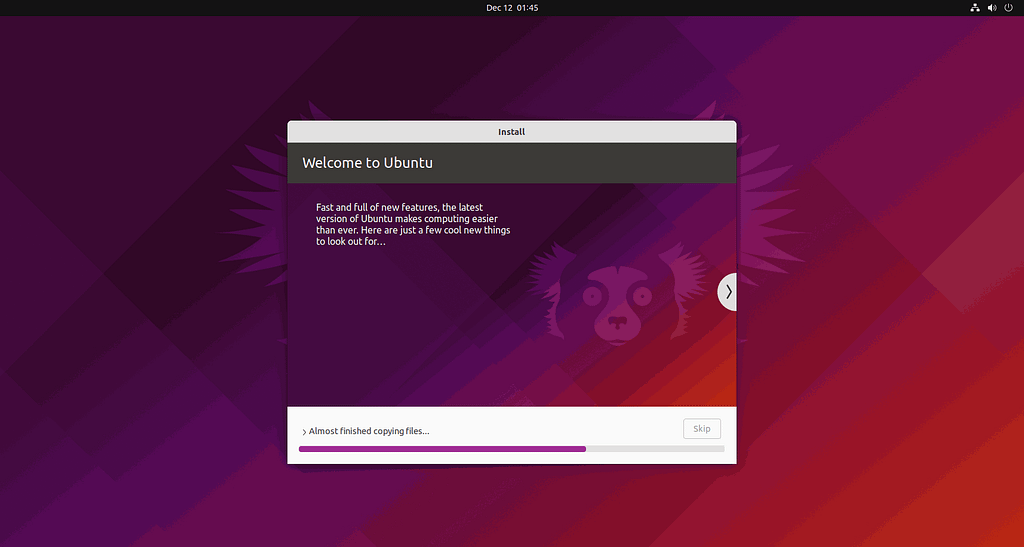Advance slideshow with the next arrow
Image resolution: width=1024 pixels, height=547 pixels.
point(728,292)
